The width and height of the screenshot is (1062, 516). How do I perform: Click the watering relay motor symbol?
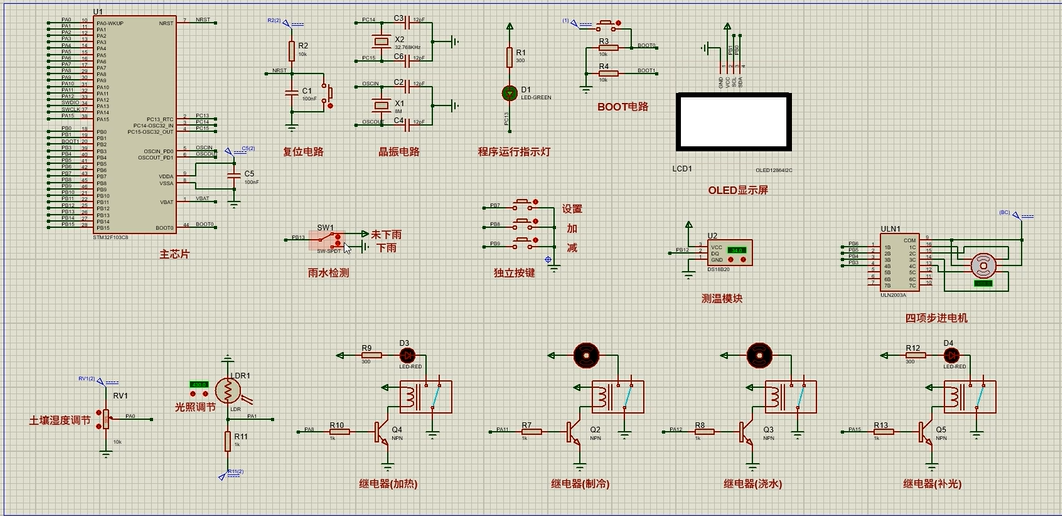point(759,354)
